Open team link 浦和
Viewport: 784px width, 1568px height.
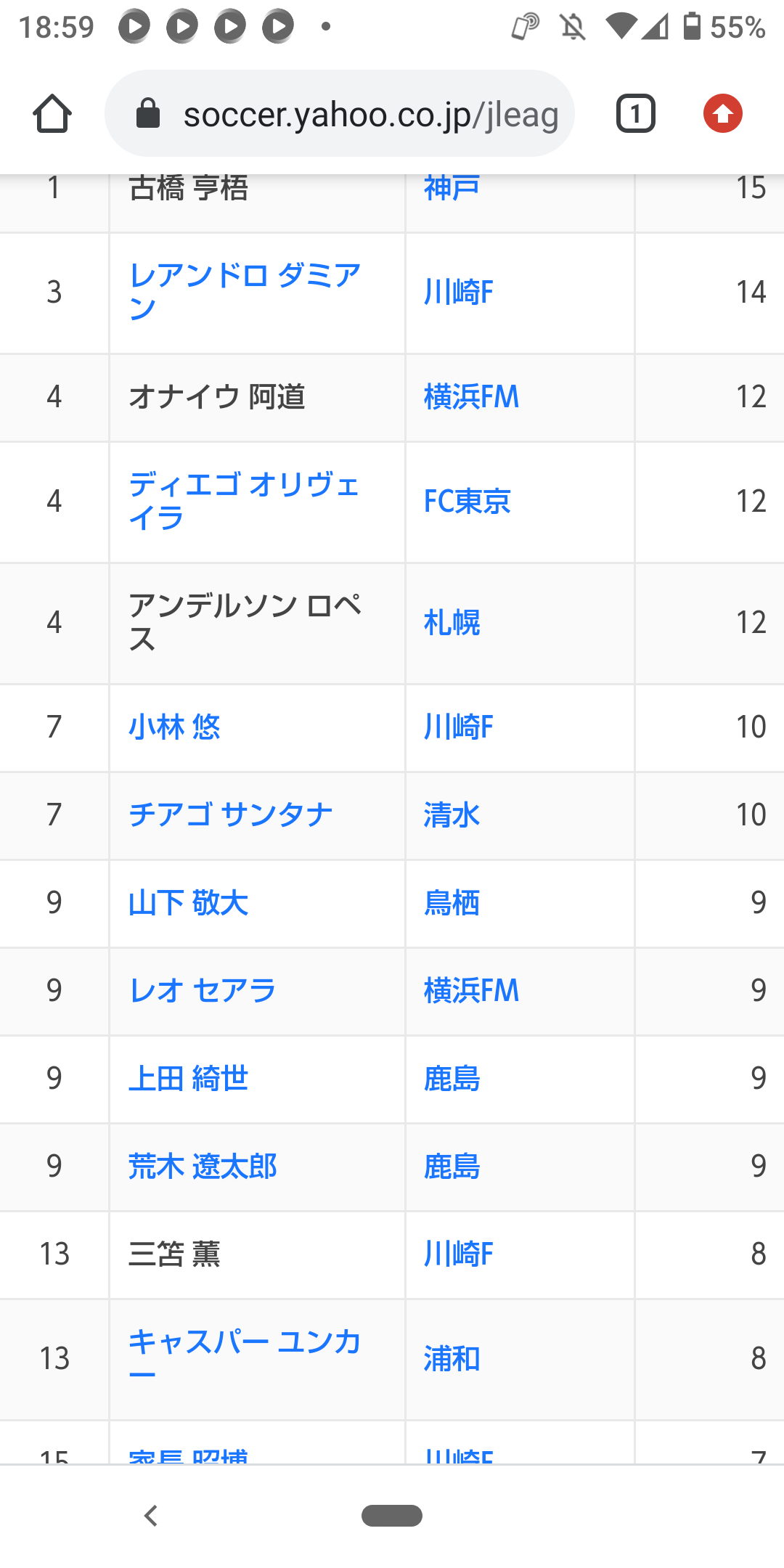(452, 1358)
